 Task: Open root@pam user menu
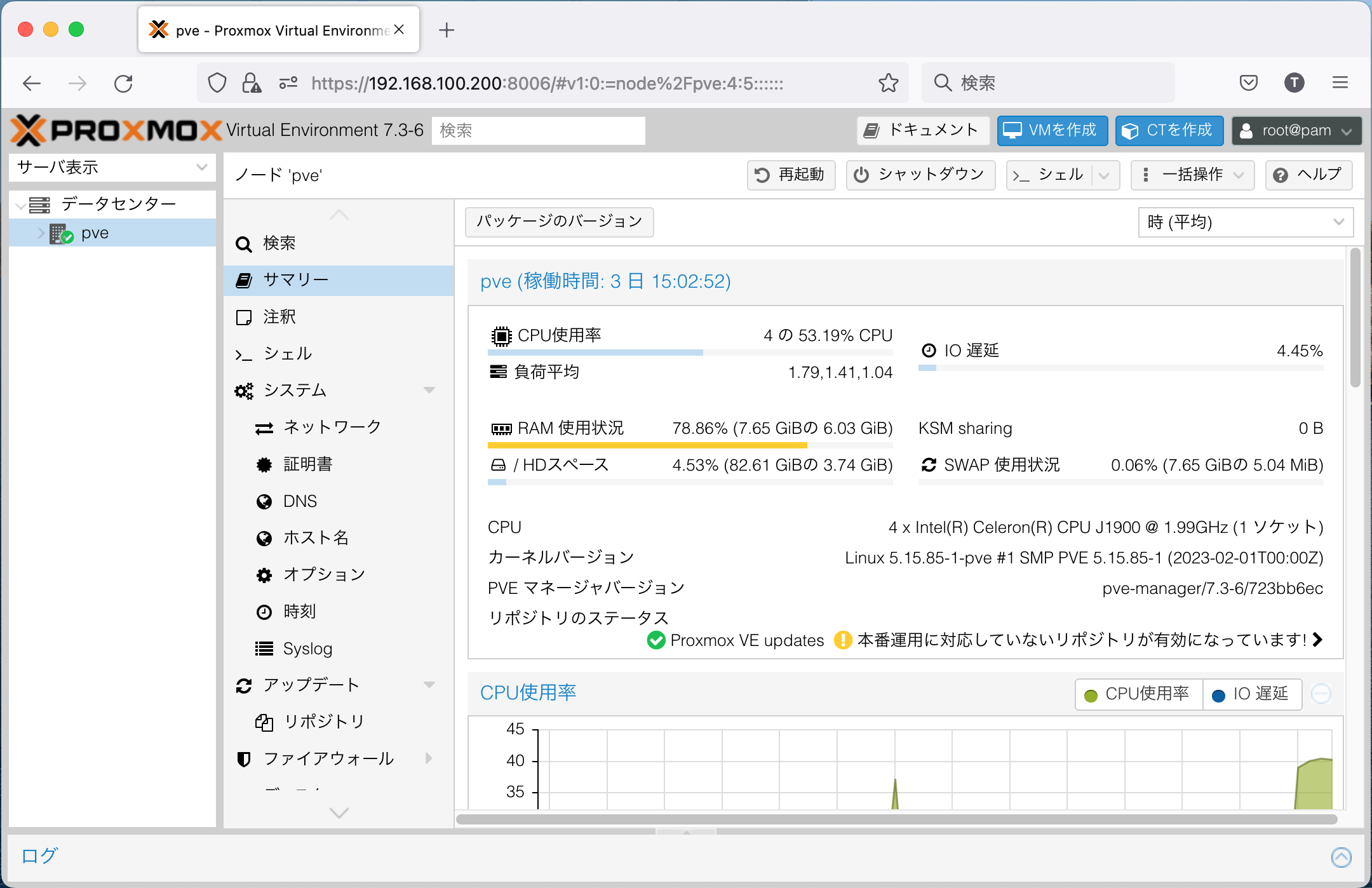point(1297,131)
